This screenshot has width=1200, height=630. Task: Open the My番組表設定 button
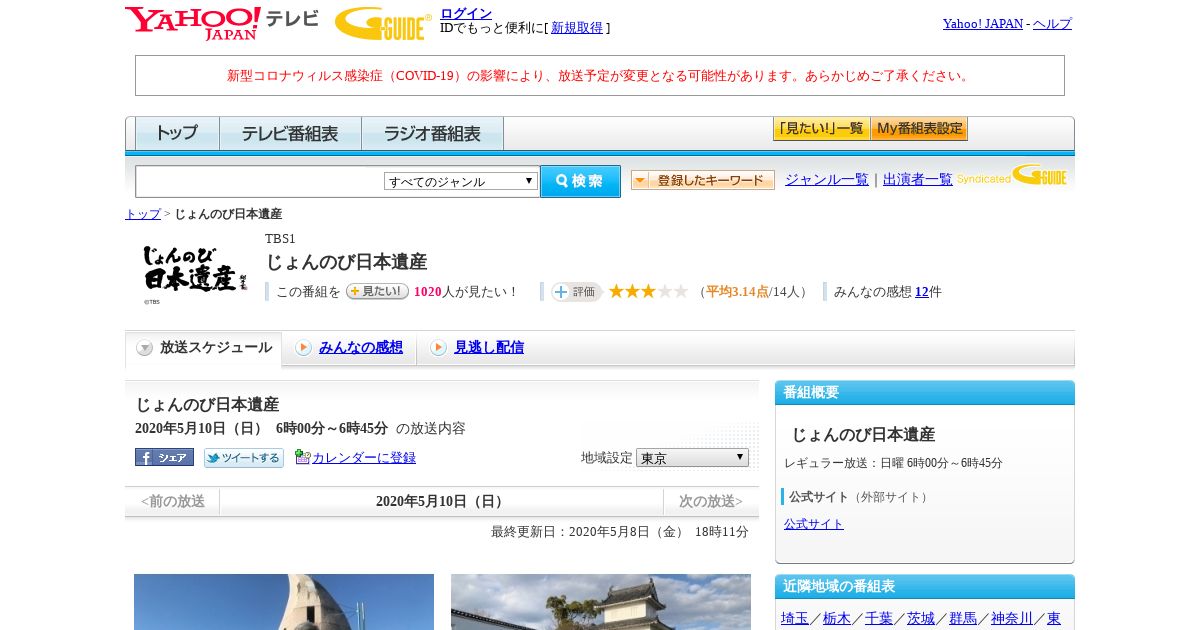(919, 129)
